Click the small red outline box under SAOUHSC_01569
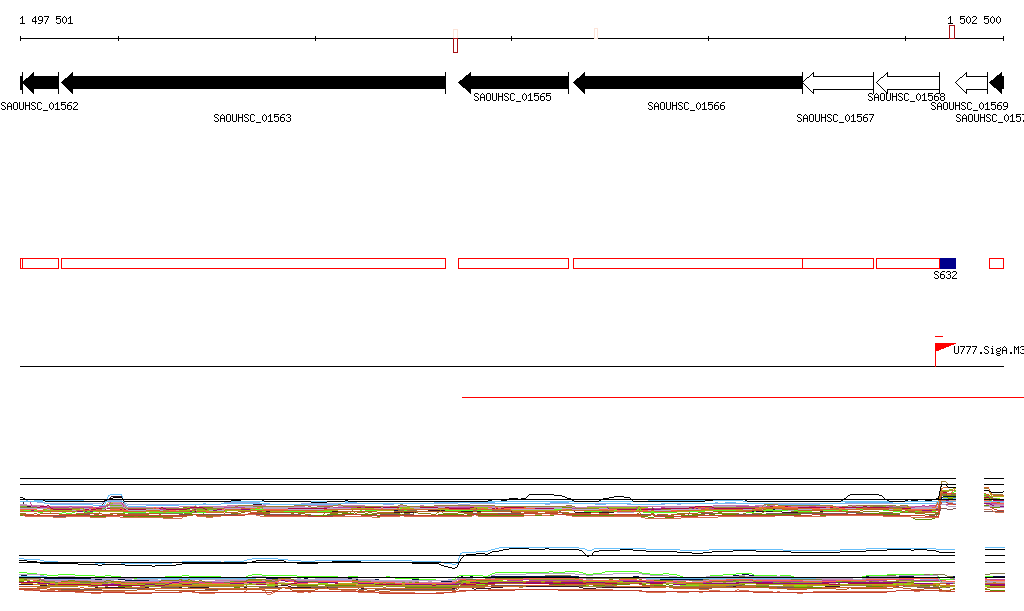 click(997, 264)
